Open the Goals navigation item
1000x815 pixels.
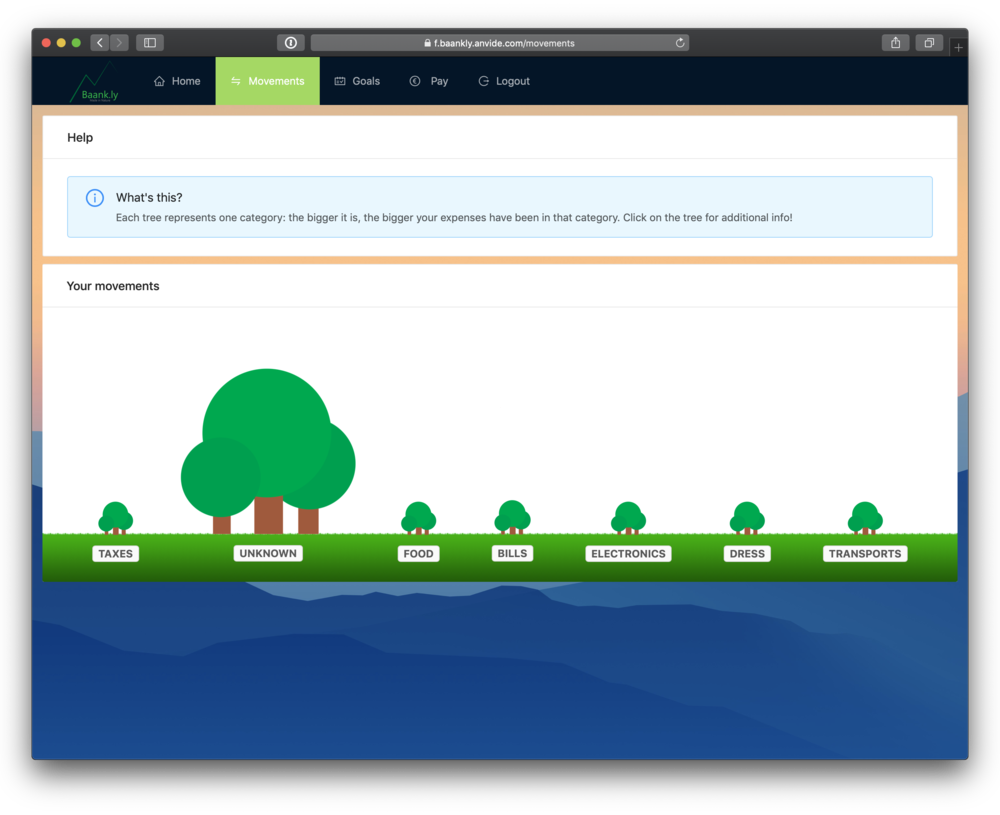click(357, 81)
